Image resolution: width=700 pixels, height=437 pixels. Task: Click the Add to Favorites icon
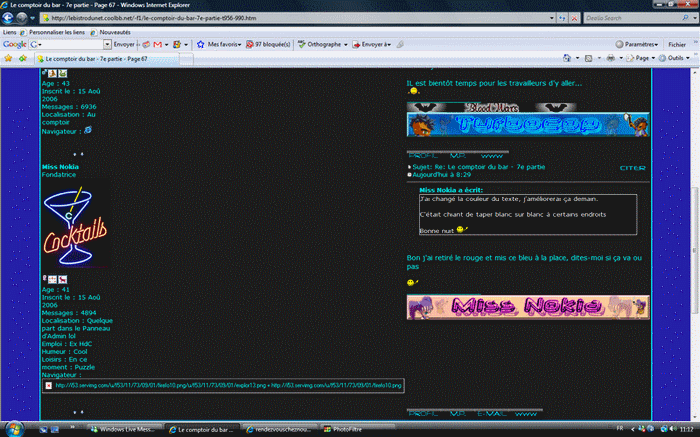pyautogui.click(x=22, y=58)
